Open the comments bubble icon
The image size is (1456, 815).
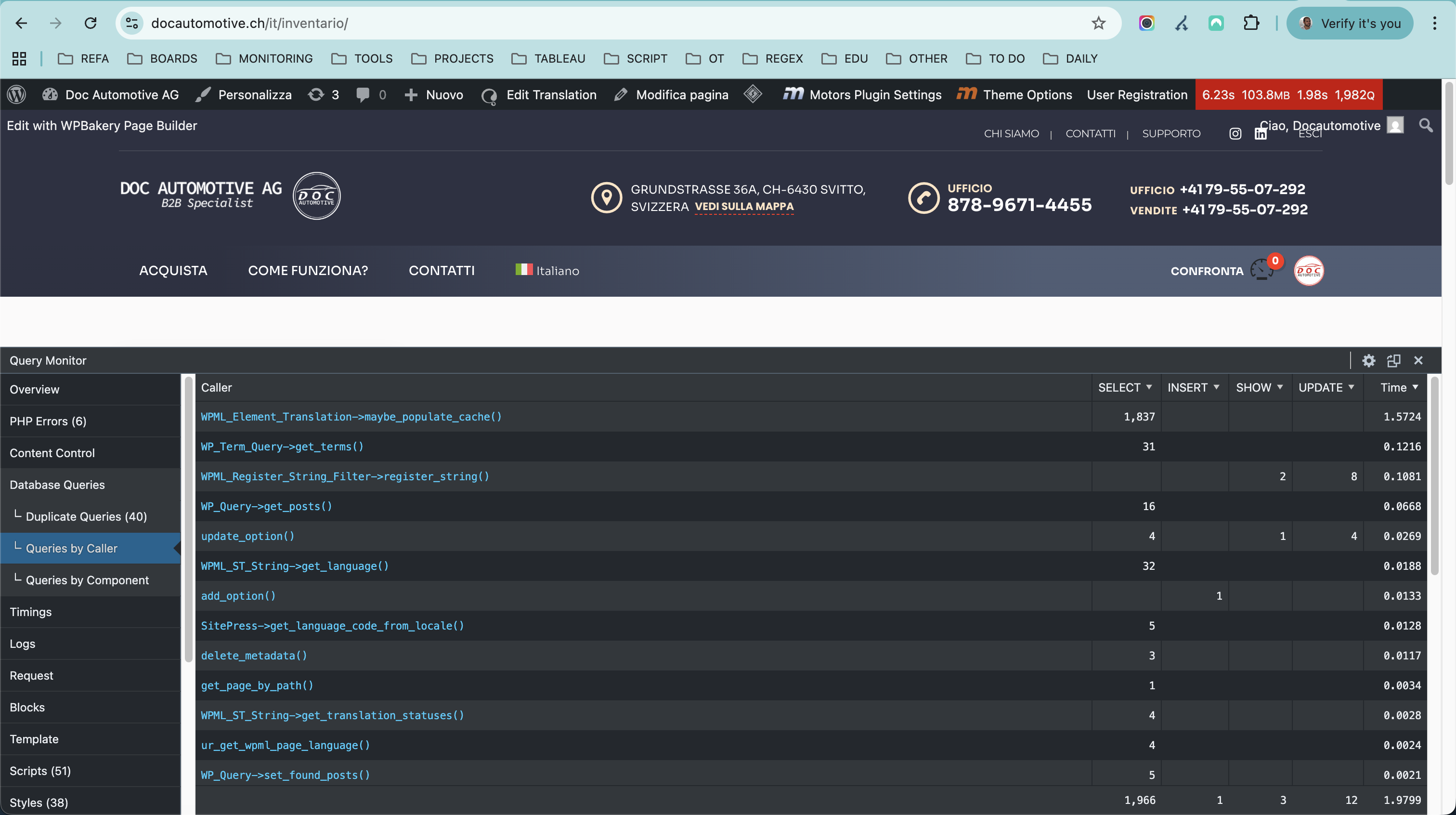coord(363,94)
